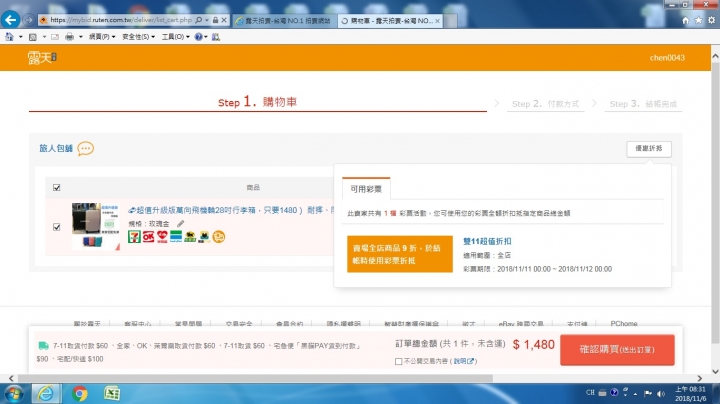This screenshot has width=720, height=404.
Task: Open the 旅人包舖 seller link
Action: click(x=56, y=148)
